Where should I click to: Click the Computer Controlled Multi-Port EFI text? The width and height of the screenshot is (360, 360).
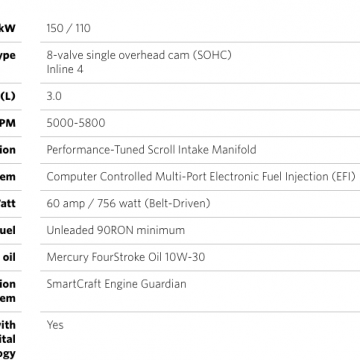[201, 176]
